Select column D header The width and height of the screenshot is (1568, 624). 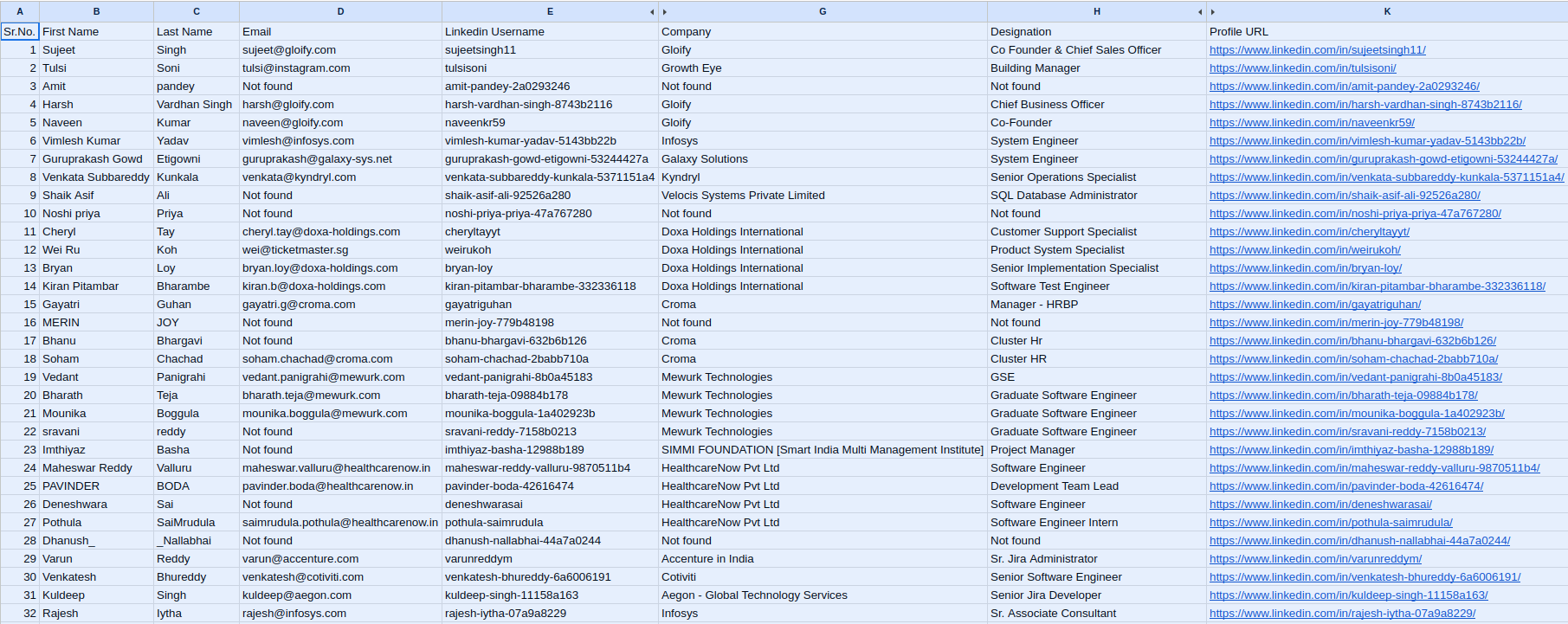[340, 11]
